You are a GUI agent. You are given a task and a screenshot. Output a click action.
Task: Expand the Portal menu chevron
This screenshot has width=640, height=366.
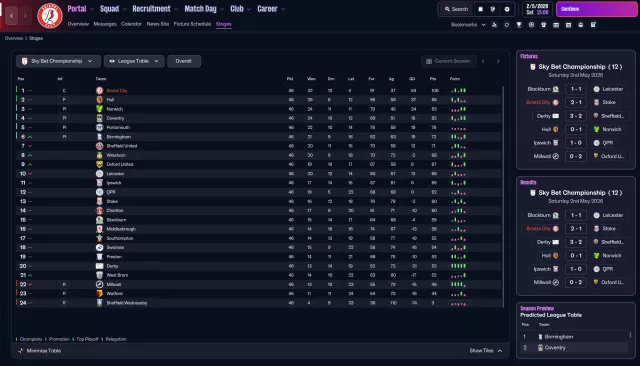[92, 9]
